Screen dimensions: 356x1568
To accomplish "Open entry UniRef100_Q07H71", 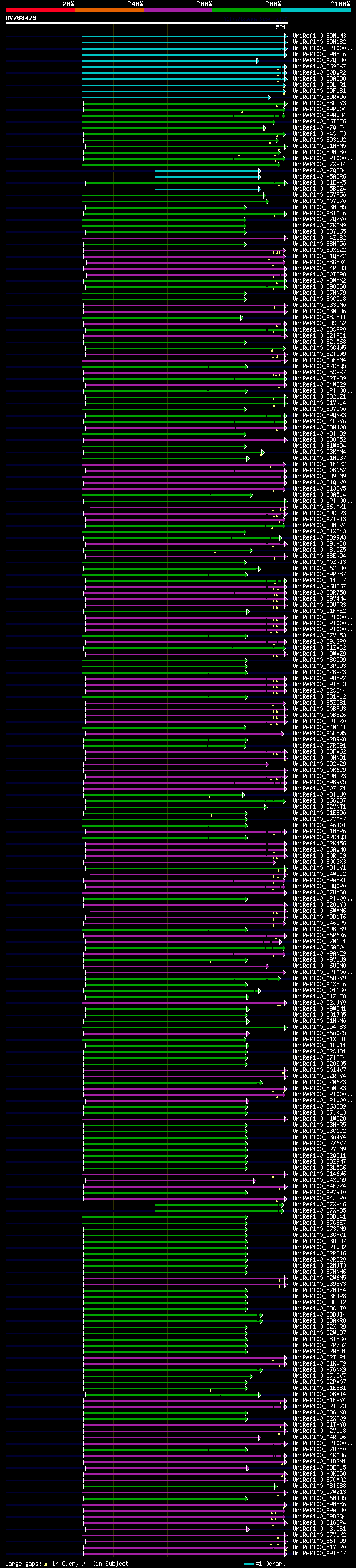I will [319, 788].
